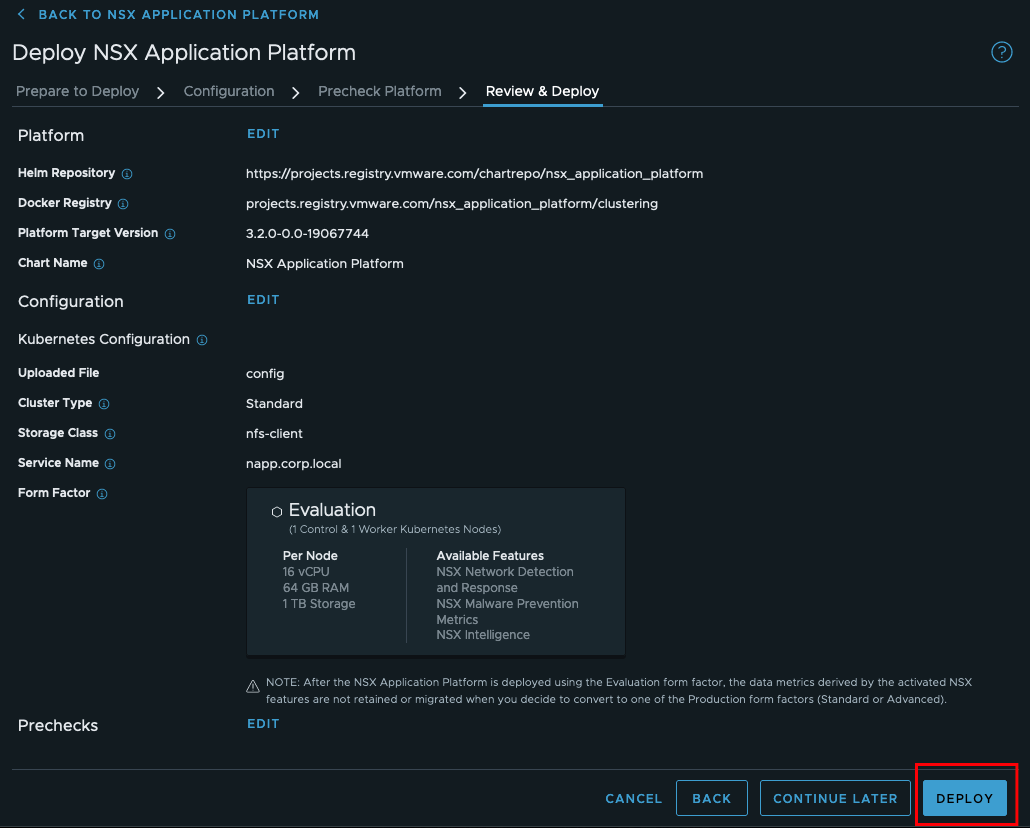Click the 'napp.corp.local' service name
This screenshot has width=1030, height=828.
[294, 464]
